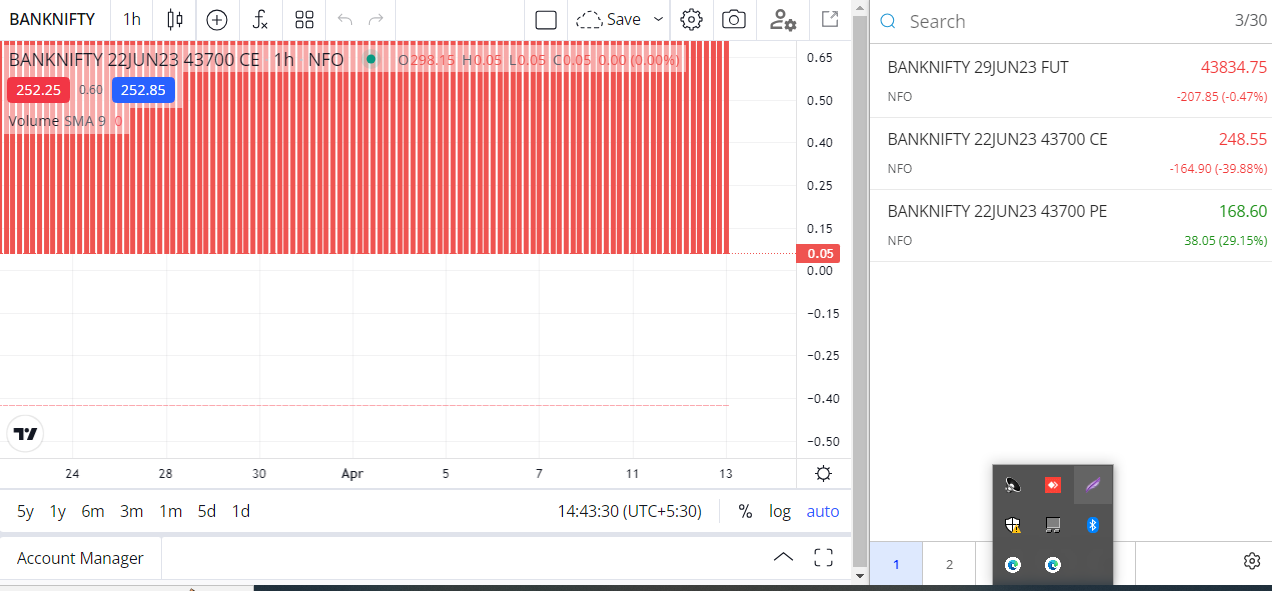1272x591 pixels.
Task: Select BANKNIFTY 22JUN23 43700 PE in watchlist
Action: tap(1071, 226)
